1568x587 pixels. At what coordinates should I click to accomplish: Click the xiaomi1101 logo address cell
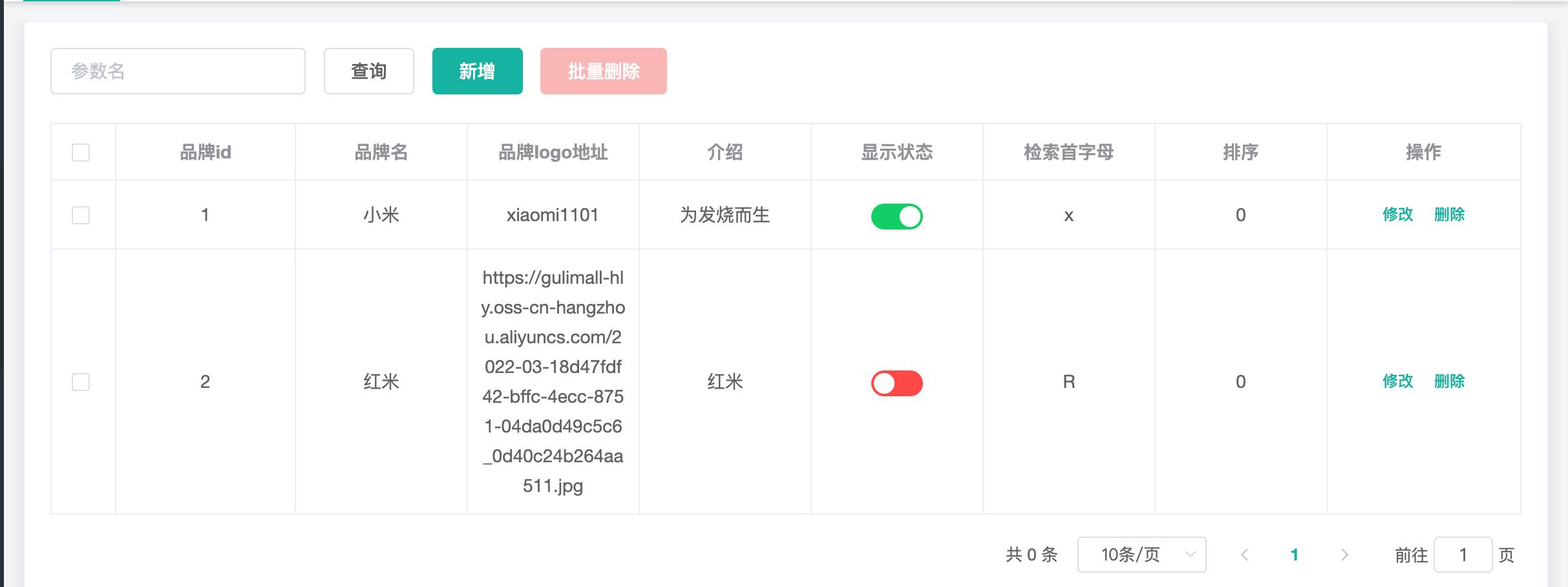pos(553,215)
